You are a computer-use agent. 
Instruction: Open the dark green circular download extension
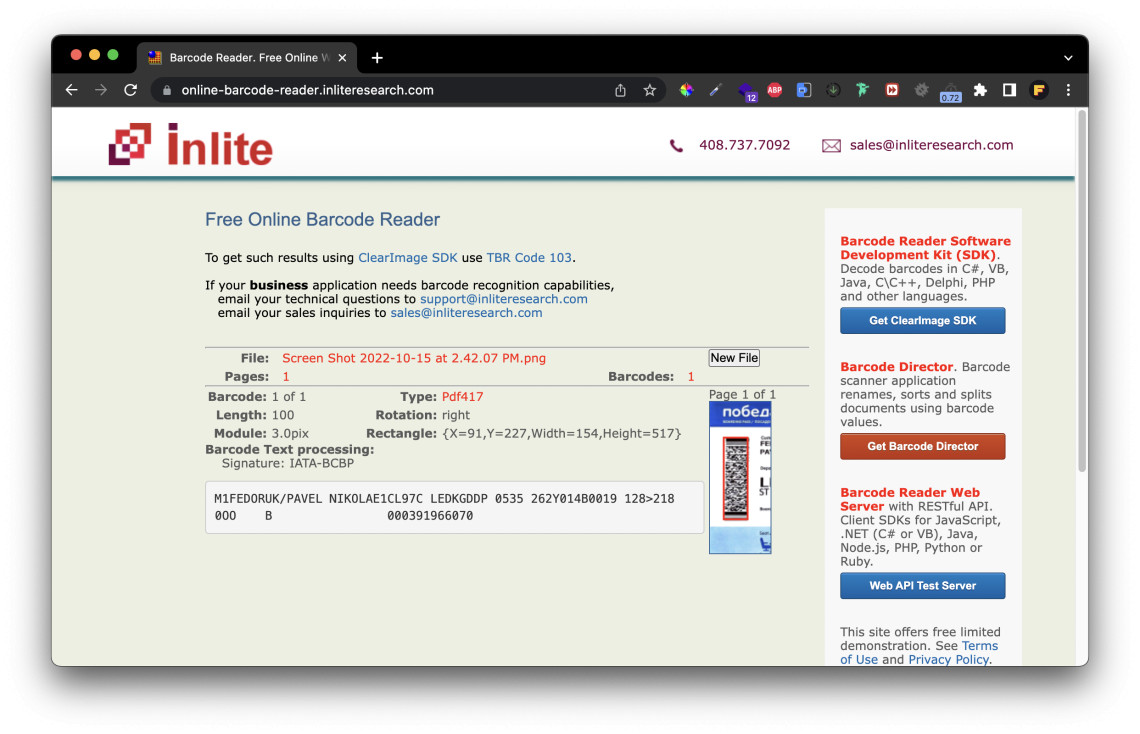[833, 90]
